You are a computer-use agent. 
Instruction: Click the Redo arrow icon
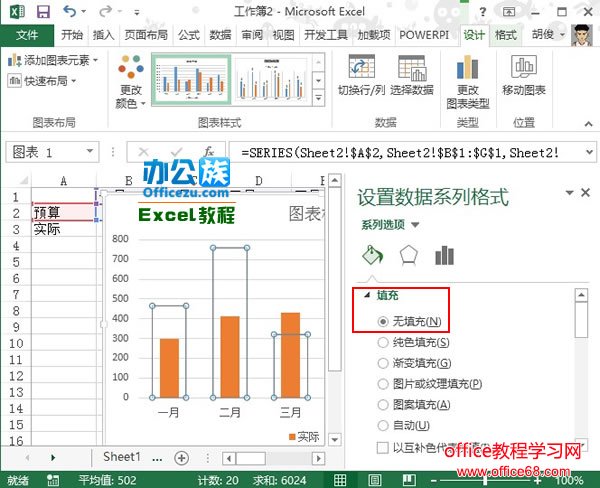[x=104, y=11]
